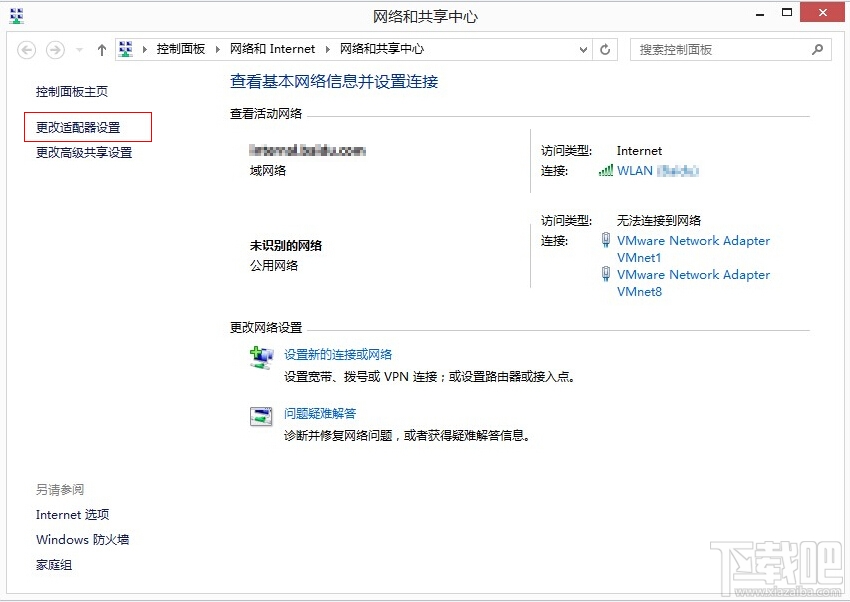Refresh the page with refresh button
Screen dimensions: 850x602
[605, 50]
